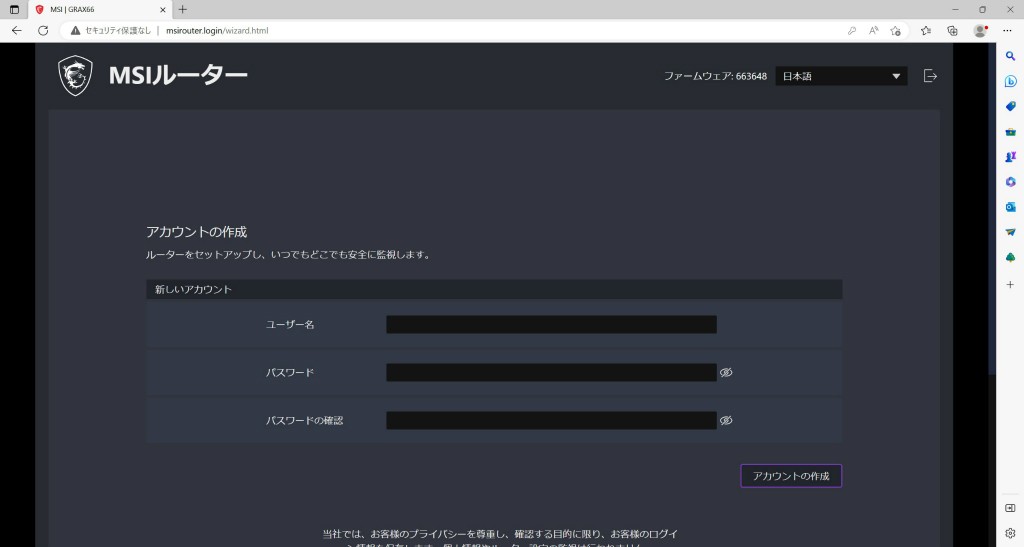Open the Microsoft 365 sidebar icon
The image size is (1024, 547).
pyautogui.click(x=1010, y=182)
